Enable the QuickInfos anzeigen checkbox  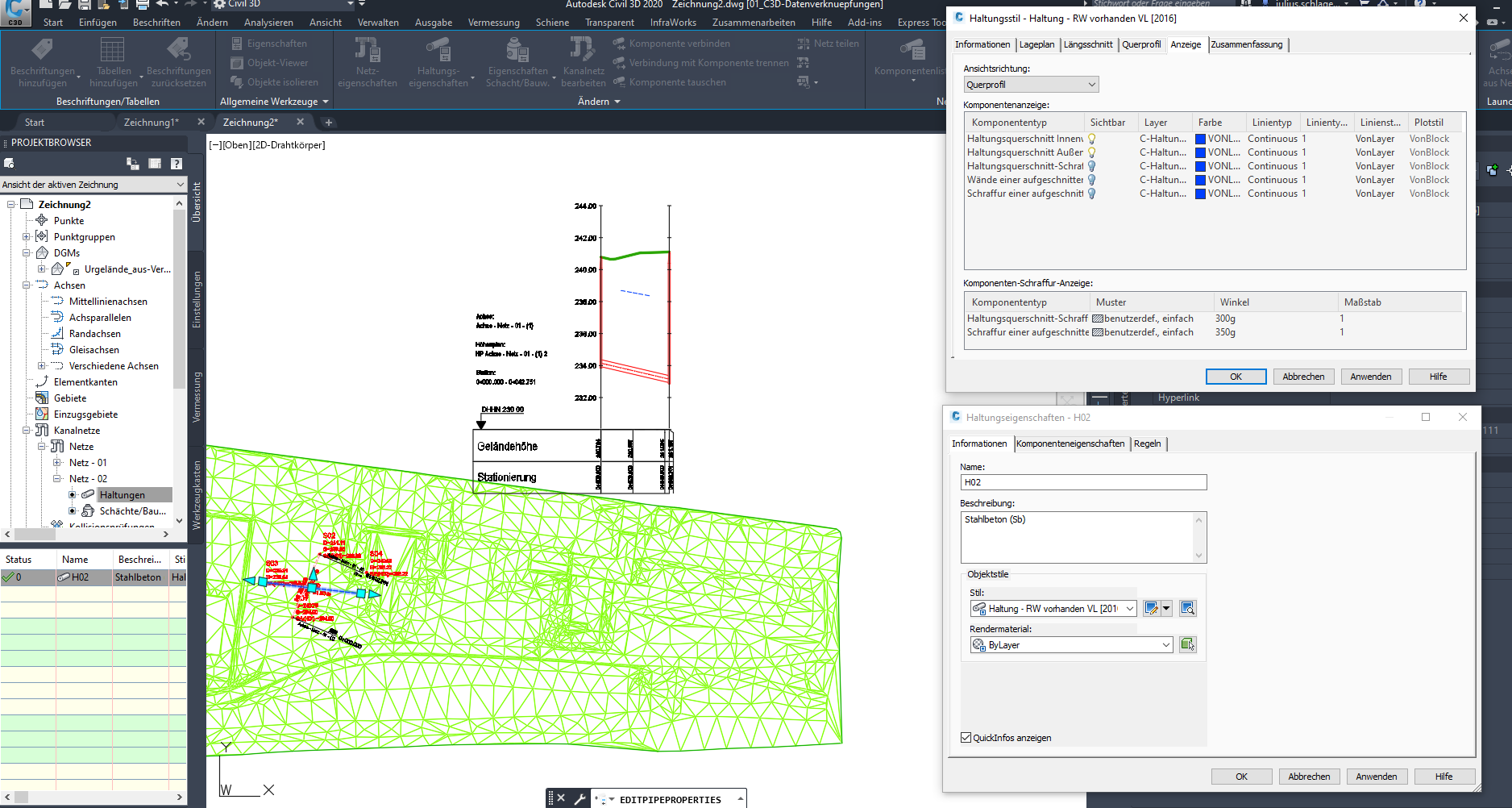pyautogui.click(x=965, y=737)
